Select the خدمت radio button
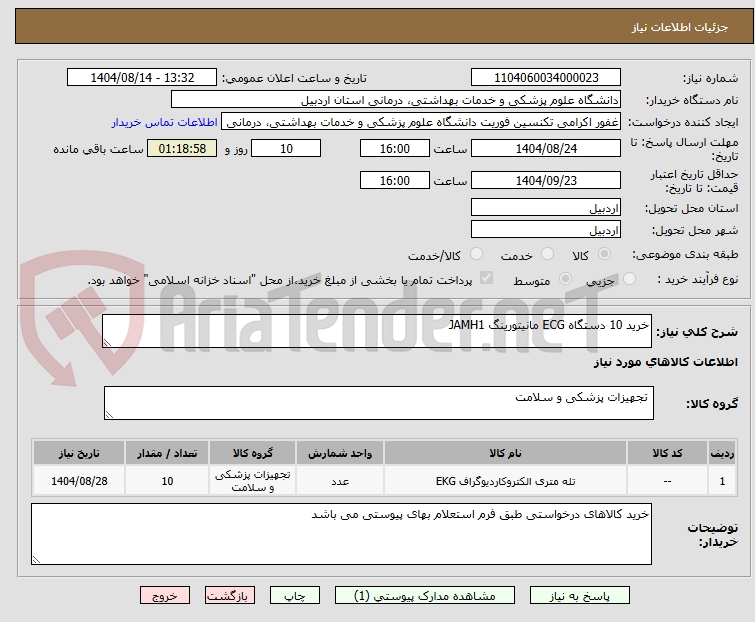This screenshot has height=622, width=755. pos(547,254)
